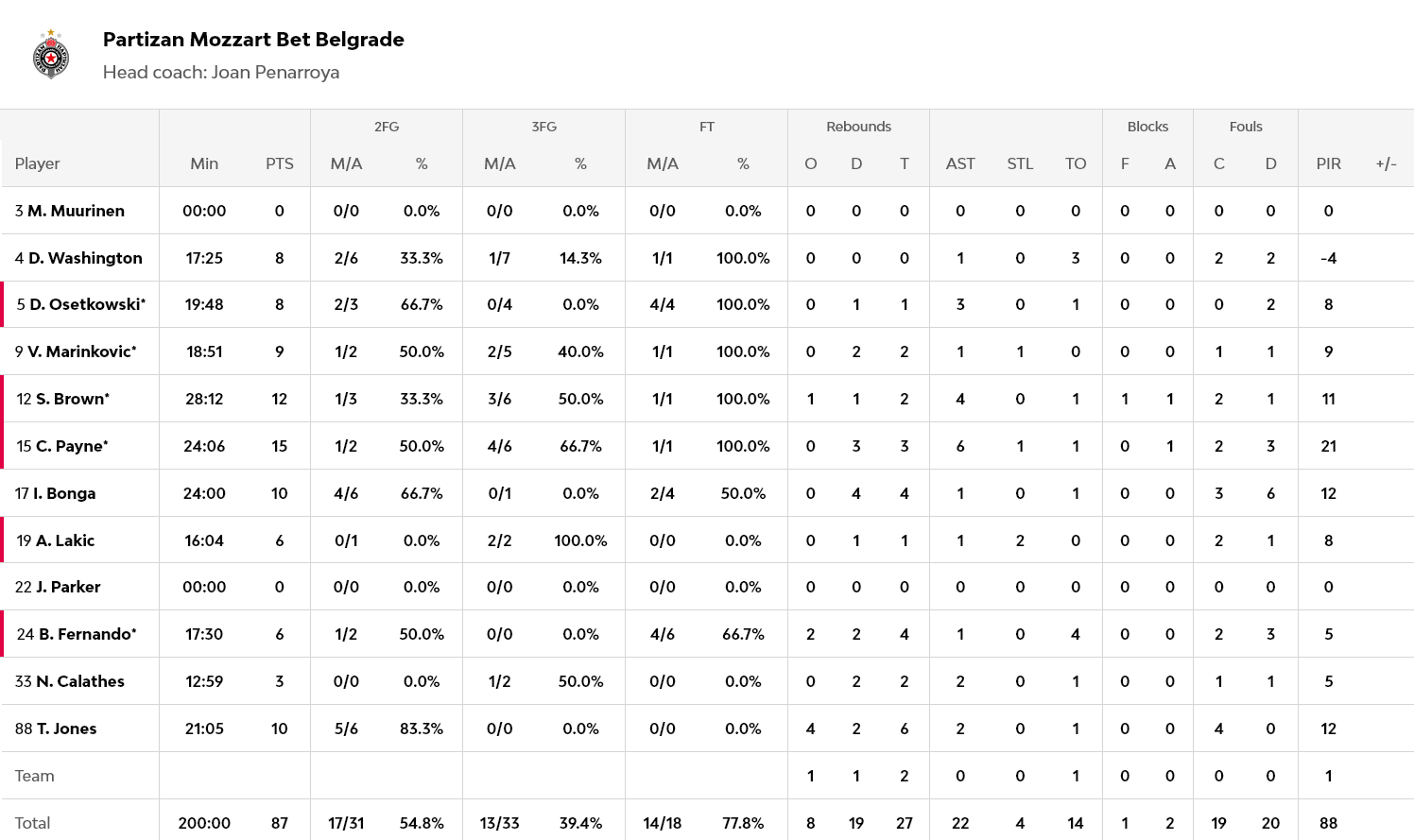Screen dimensions: 1414x840
Task: Click on B. Fernando's name
Action: pyautogui.click(x=87, y=634)
